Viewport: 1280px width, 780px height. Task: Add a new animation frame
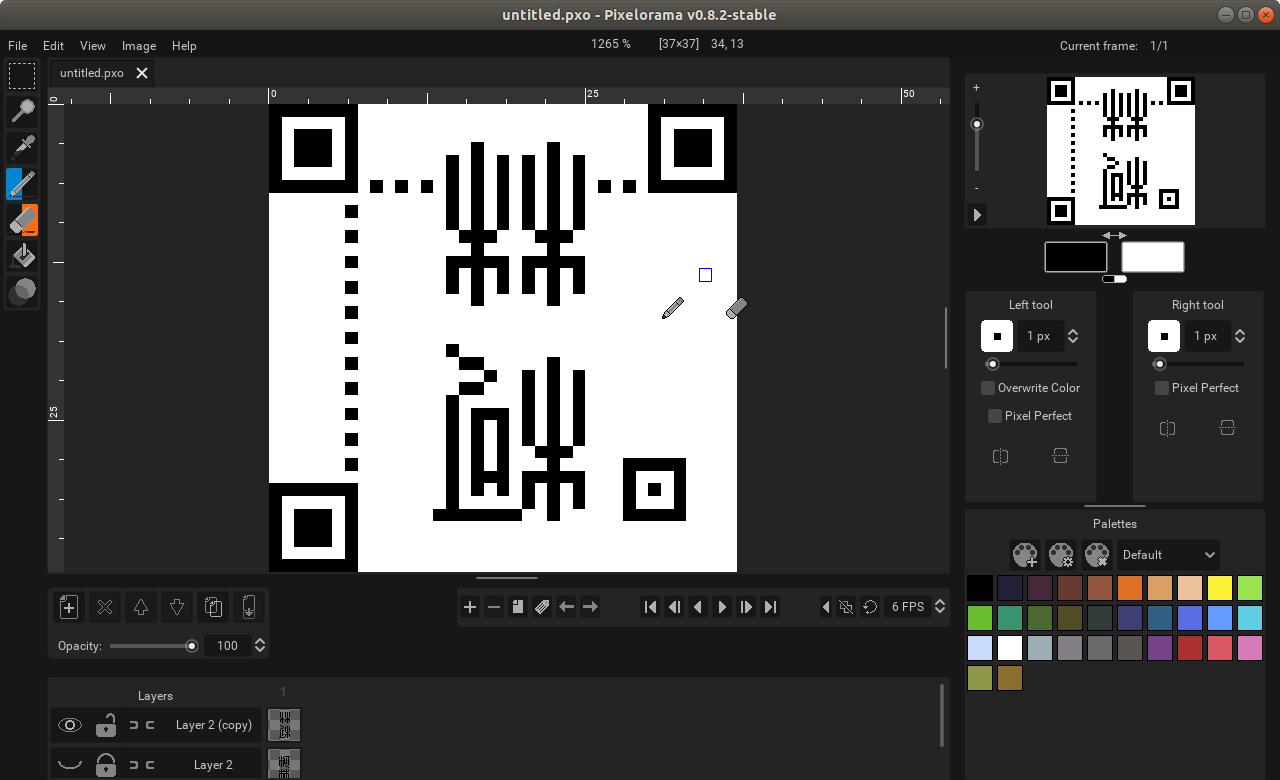(x=470, y=607)
